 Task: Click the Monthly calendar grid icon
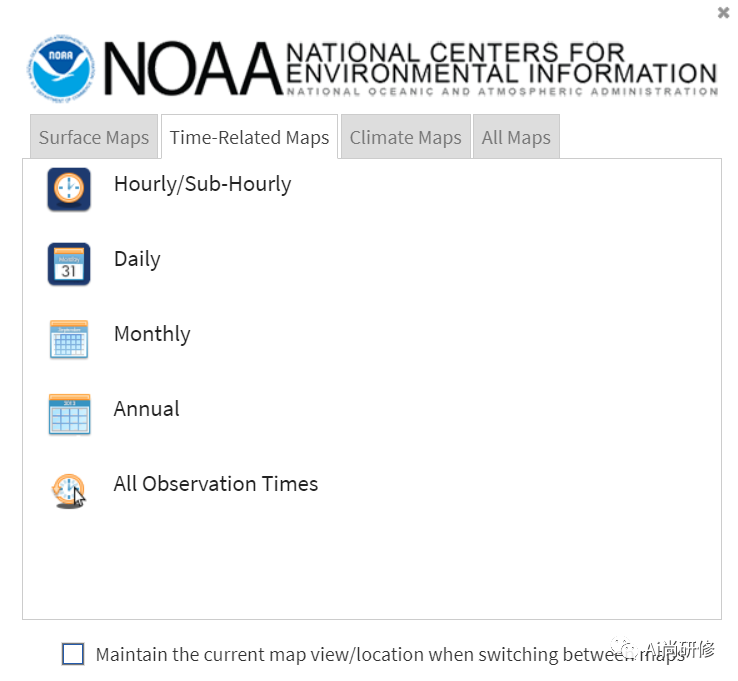click(x=69, y=339)
